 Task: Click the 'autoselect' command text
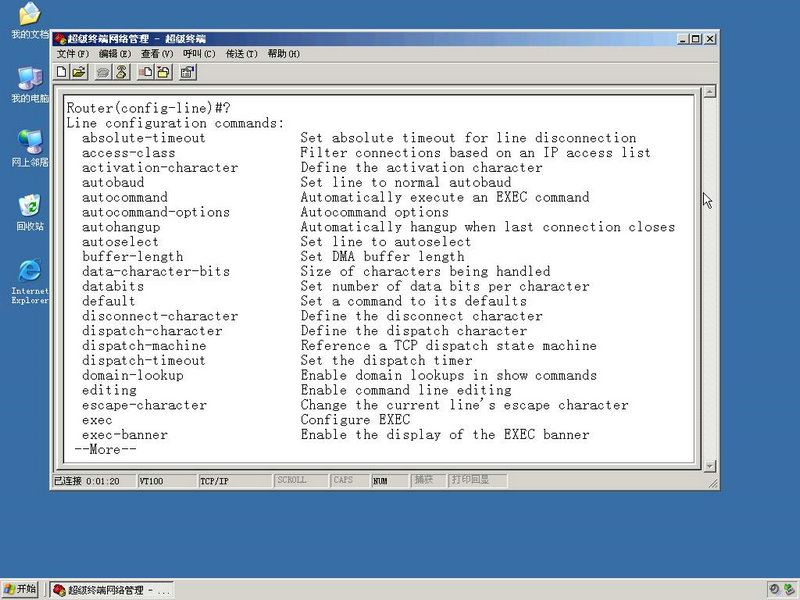point(120,242)
